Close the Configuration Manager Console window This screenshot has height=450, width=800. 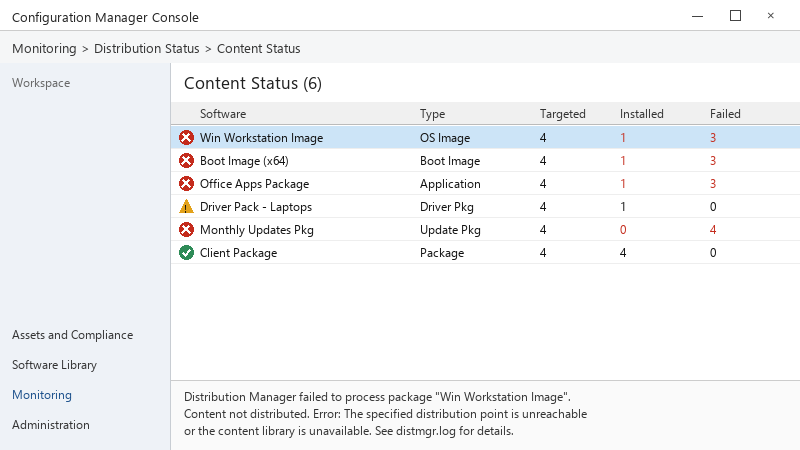pos(770,16)
